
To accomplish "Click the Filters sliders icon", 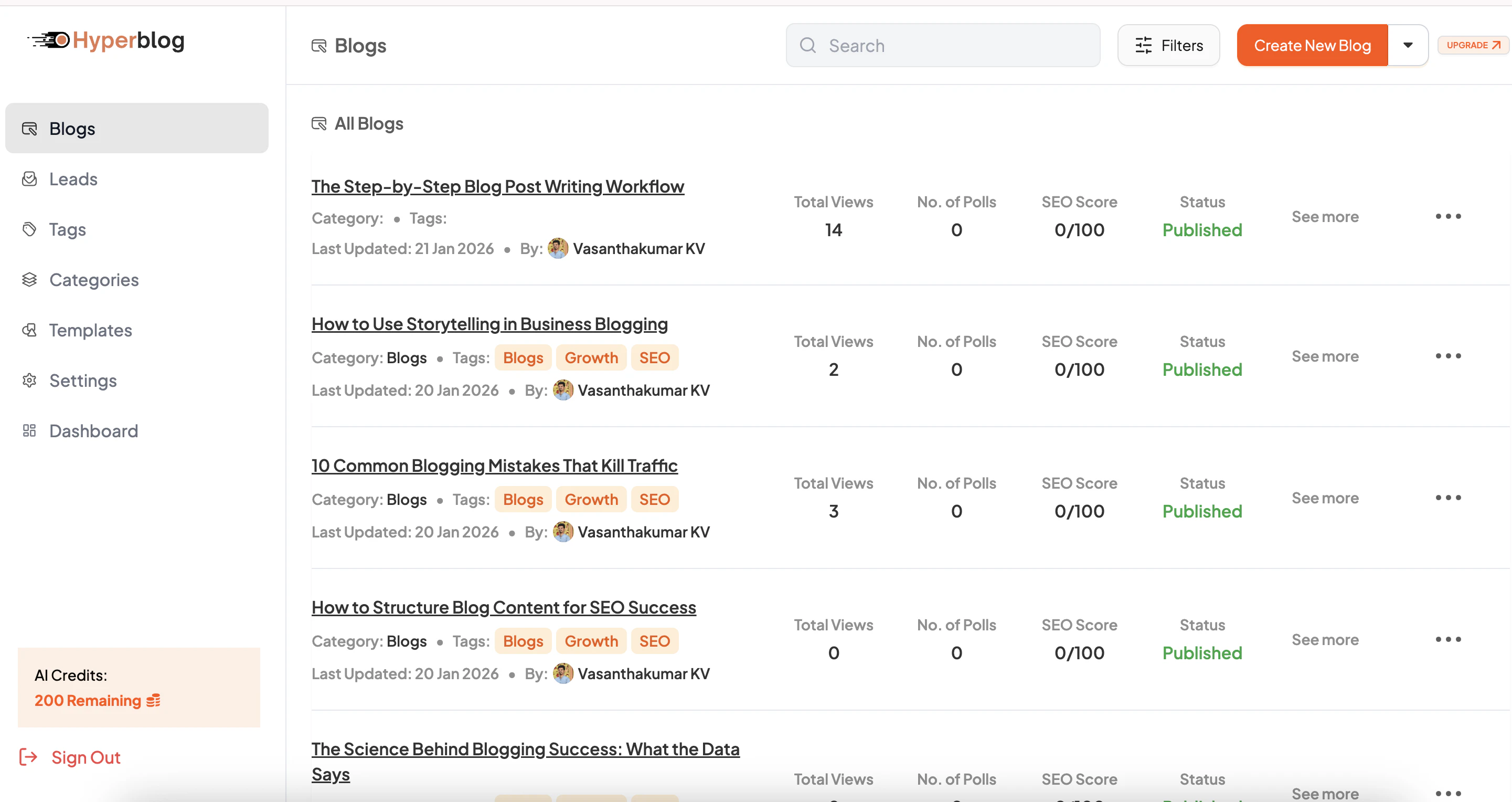I will pos(1143,45).
